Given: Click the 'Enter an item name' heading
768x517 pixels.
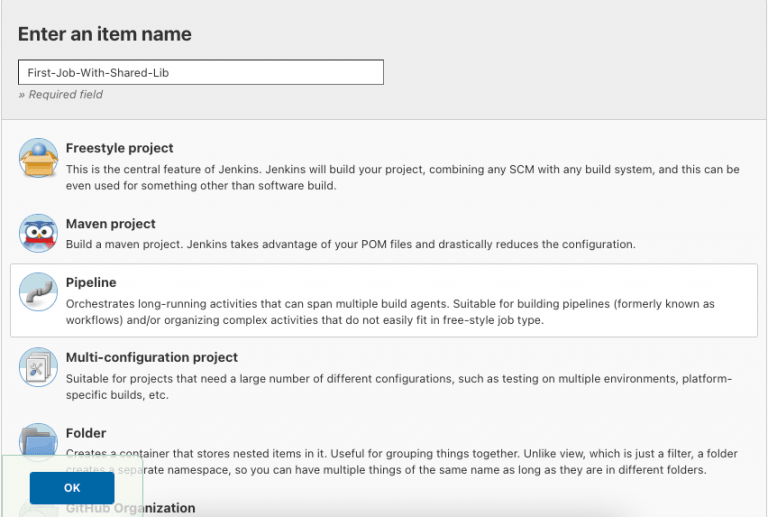Looking at the screenshot, I should (x=104, y=34).
